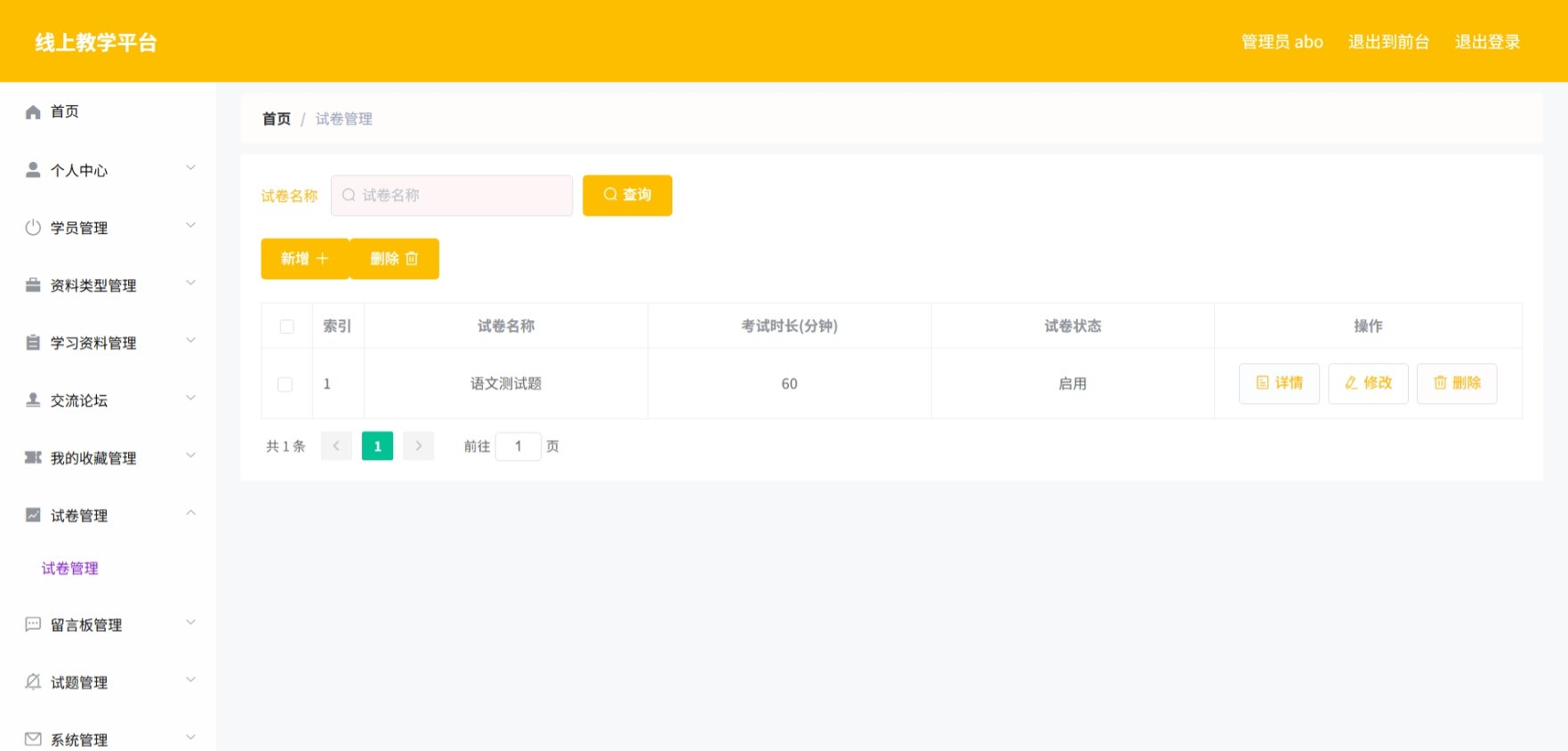Expand the 学员管理 chevron
The width and height of the screenshot is (1568, 751).
click(x=190, y=225)
